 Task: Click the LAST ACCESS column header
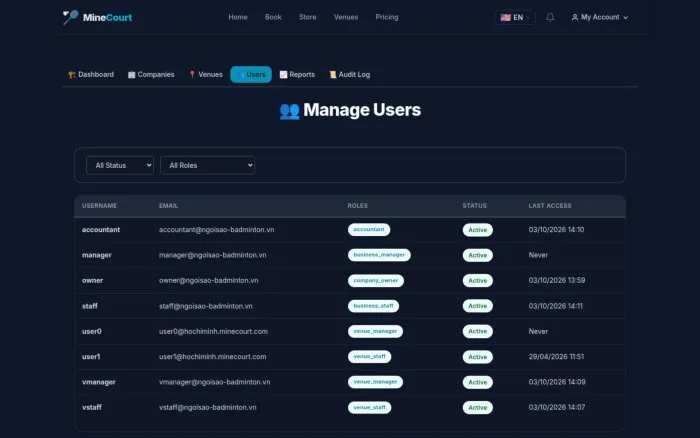[x=550, y=206]
